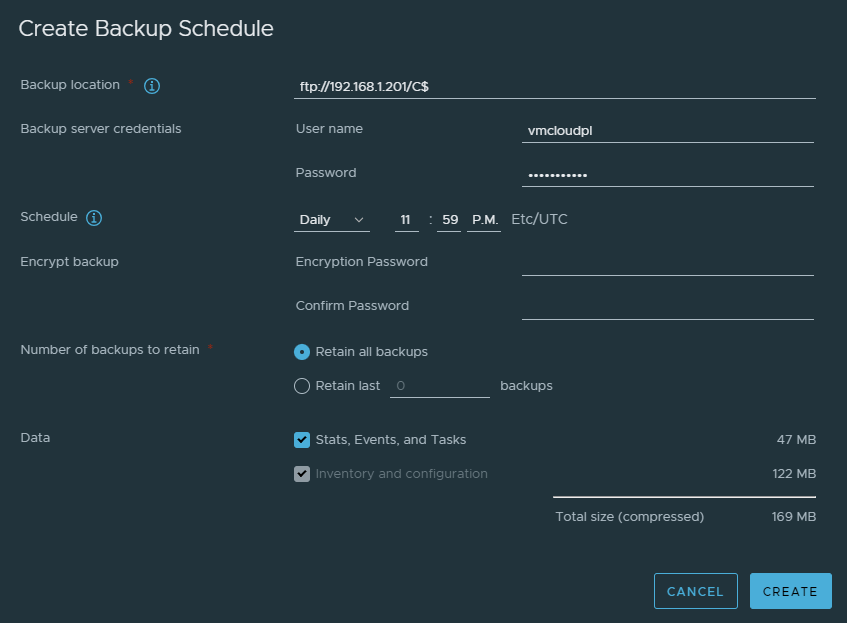Focus the User name field

(667, 131)
